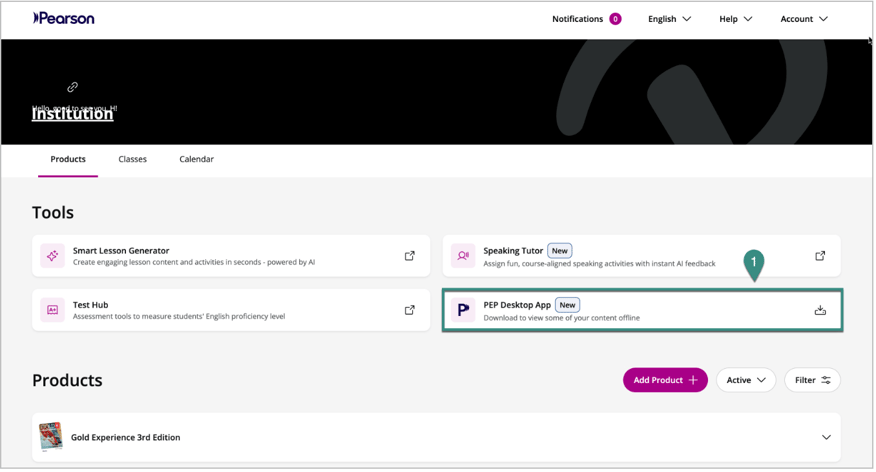Click 'Download to view some of your content offline'
876x472 pixels.
[x=561, y=318]
